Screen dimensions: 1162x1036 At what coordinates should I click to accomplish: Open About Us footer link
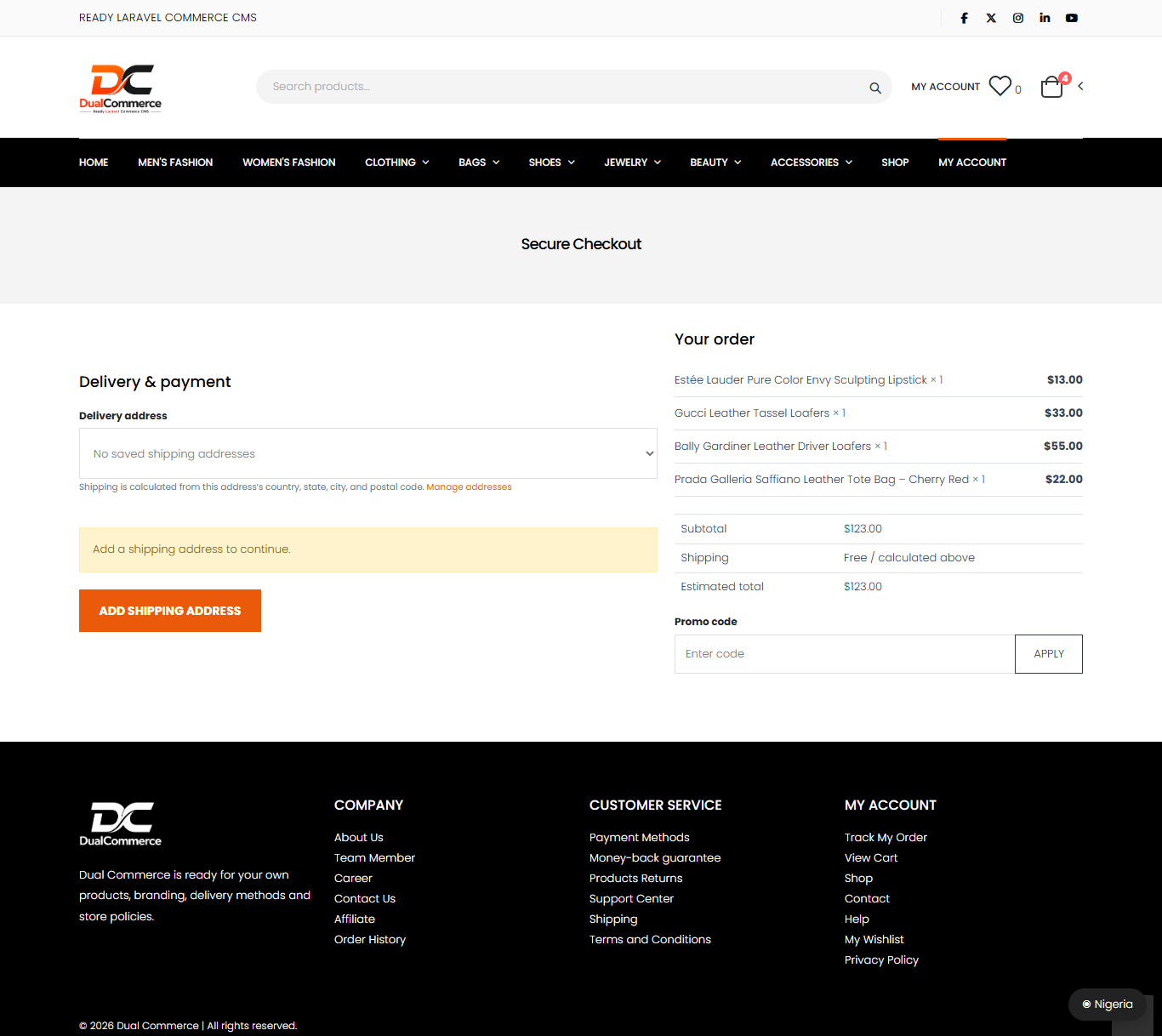coord(359,838)
